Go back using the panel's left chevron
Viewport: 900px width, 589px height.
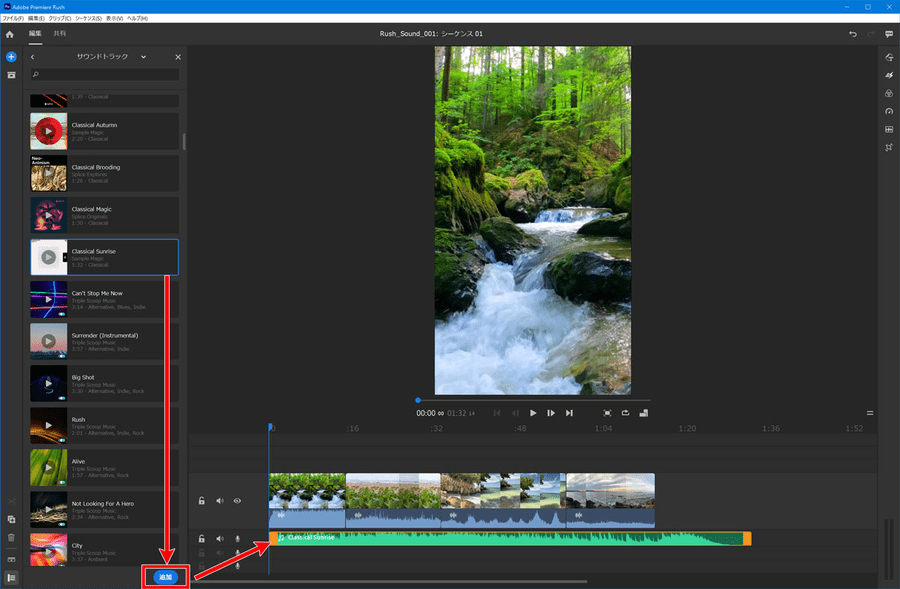[33, 57]
